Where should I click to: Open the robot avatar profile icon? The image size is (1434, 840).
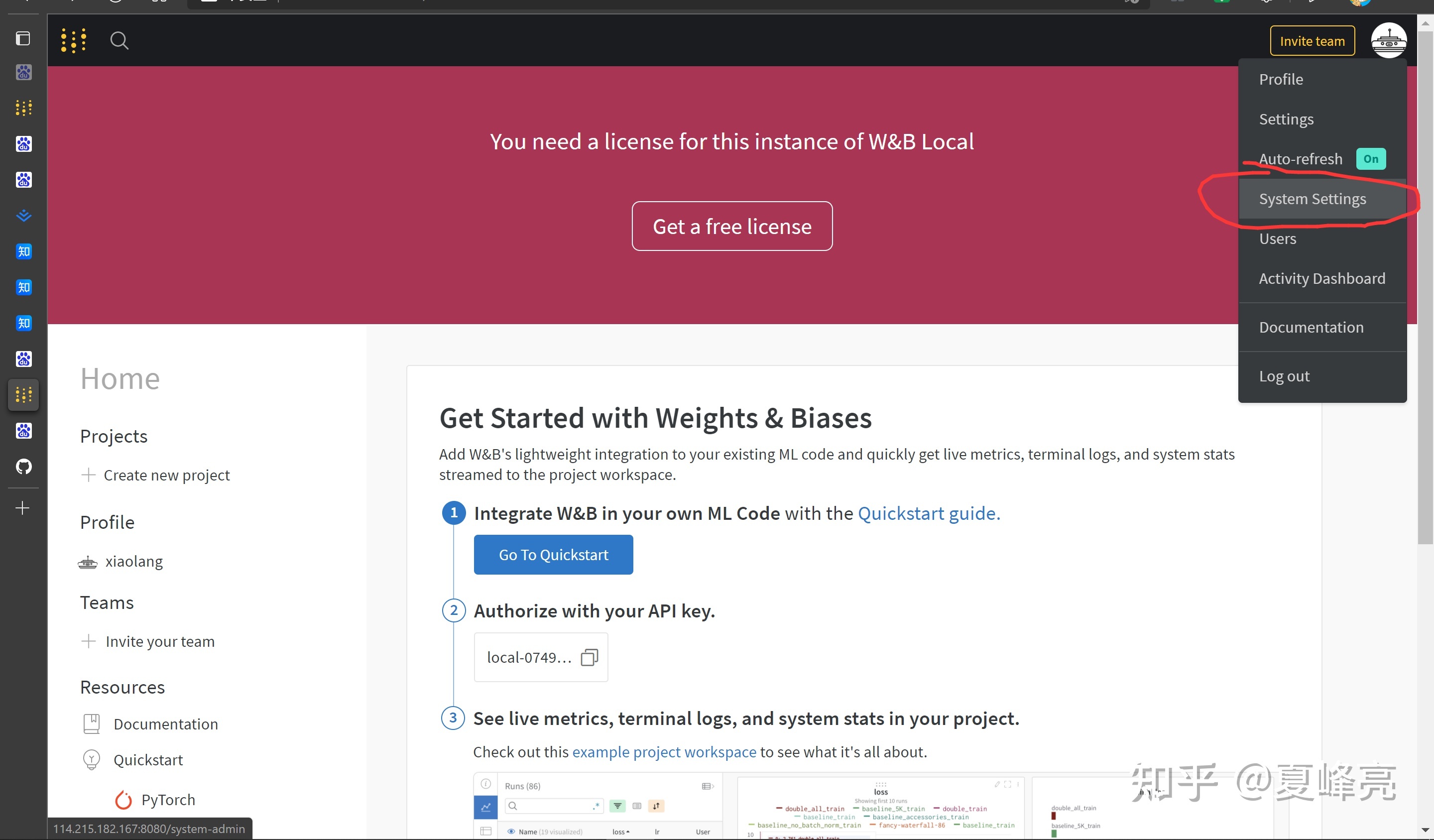tap(1389, 40)
